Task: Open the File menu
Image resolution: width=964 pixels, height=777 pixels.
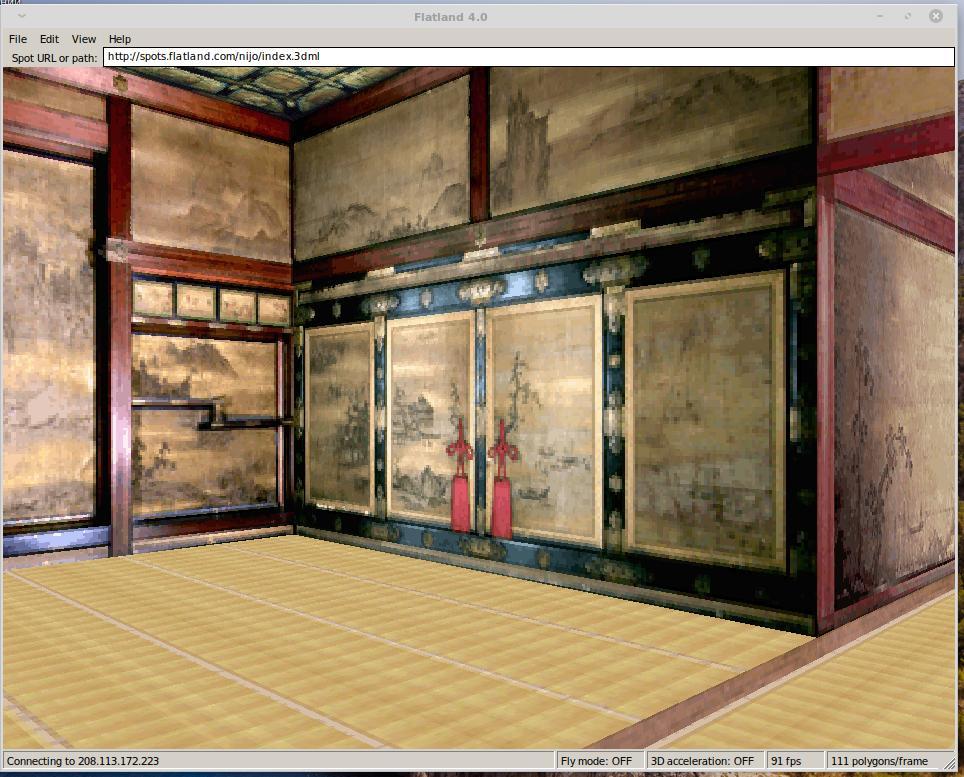Action: [18, 39]
